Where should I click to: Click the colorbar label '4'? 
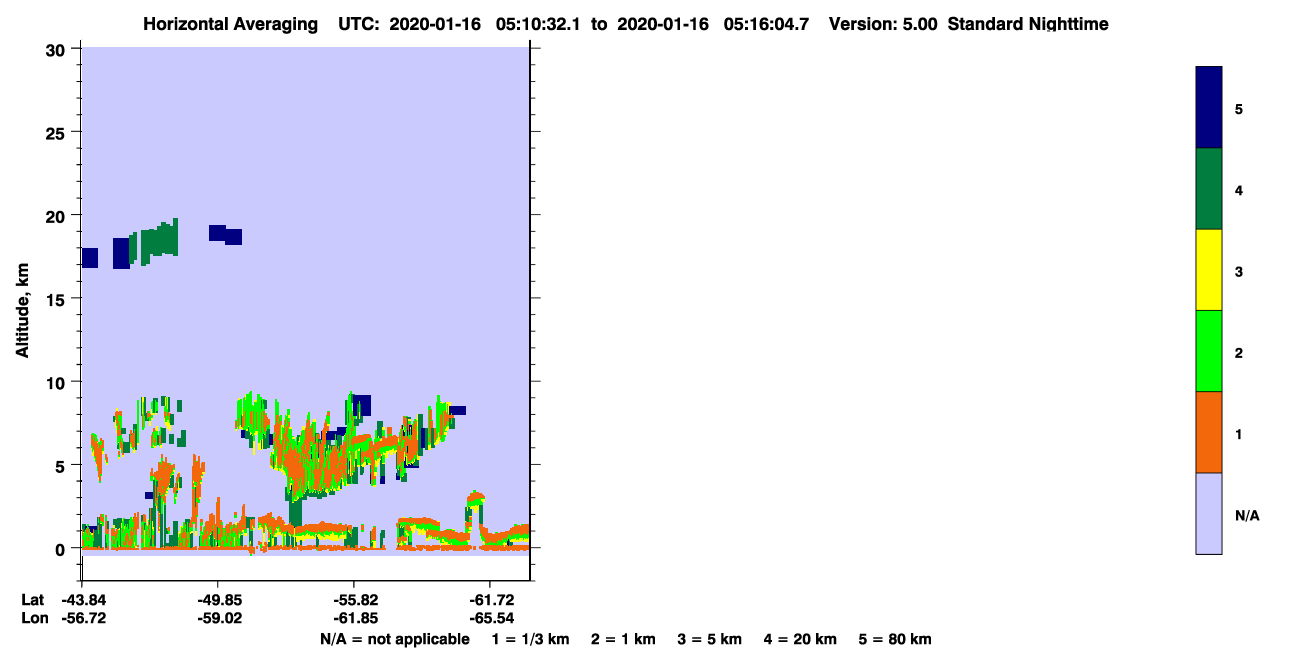[1239, 190]
